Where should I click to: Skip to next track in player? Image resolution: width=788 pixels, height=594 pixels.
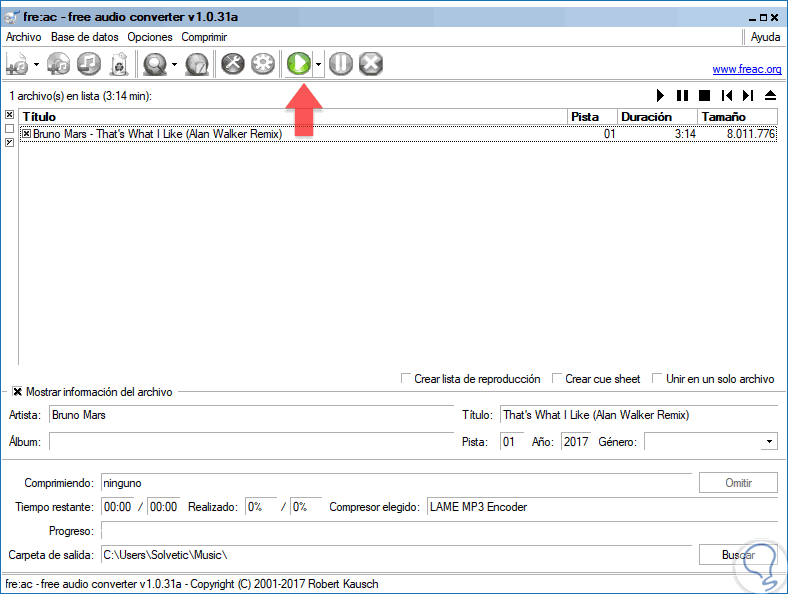[x=748, y=95]
